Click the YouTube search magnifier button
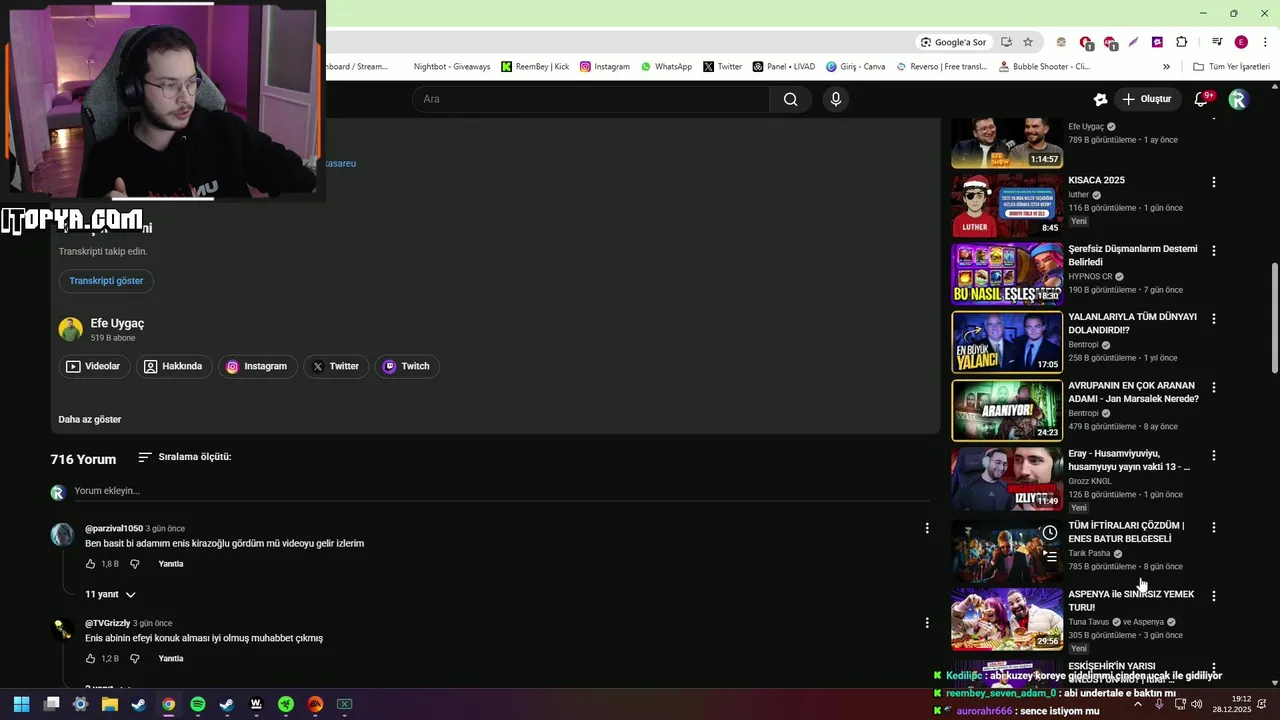The image size is (1280, 720). click(x=790, y=99)
